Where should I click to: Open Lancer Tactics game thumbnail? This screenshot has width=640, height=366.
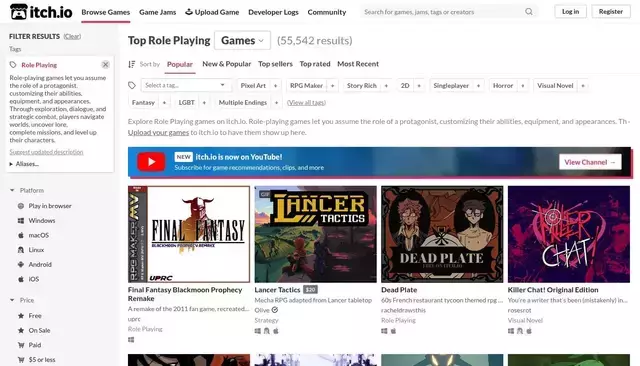pos(316,234)
